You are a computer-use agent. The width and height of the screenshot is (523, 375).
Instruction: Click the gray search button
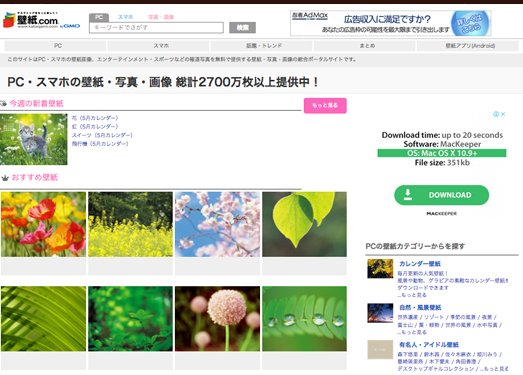[242, 28]
